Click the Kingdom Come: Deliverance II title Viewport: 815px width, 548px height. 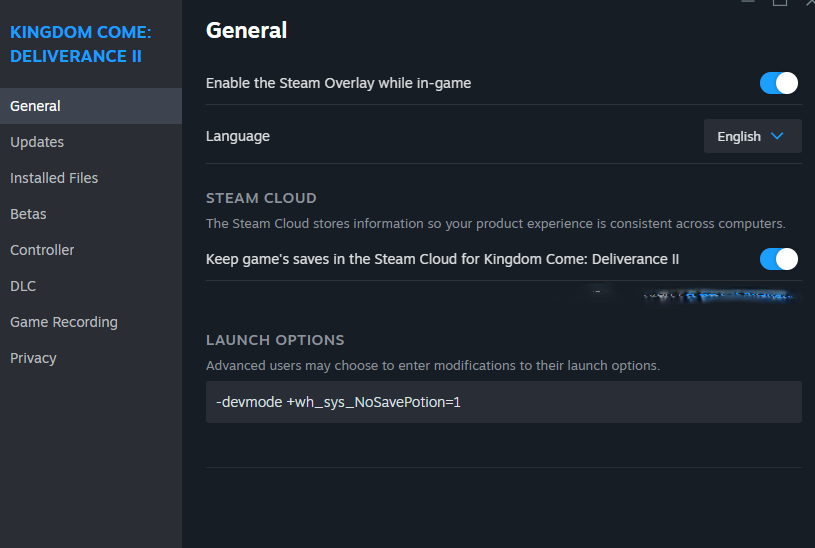pos(80,44)
